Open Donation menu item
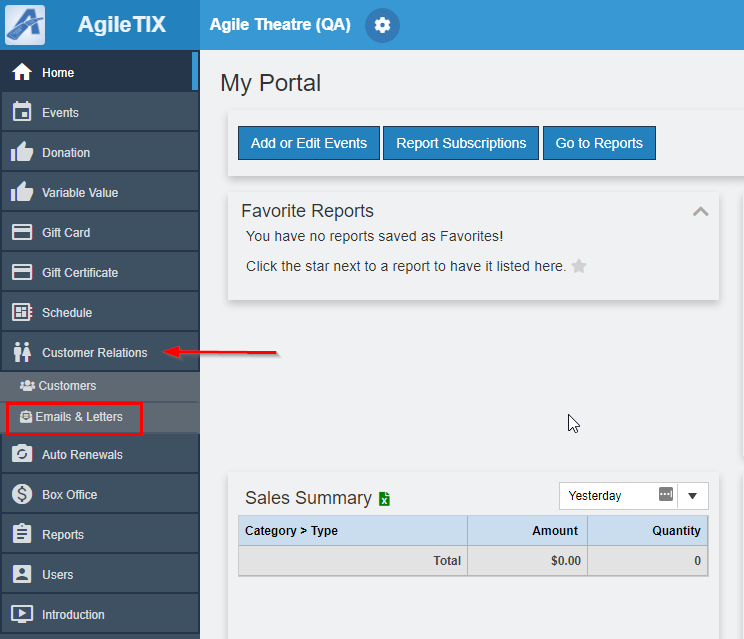Image resolution: width=744 pixels, height=639 pixels. 100,152
